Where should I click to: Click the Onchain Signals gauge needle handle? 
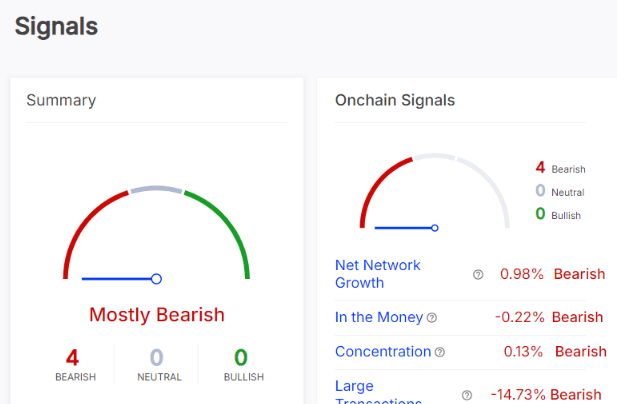[x=434, y=228]
